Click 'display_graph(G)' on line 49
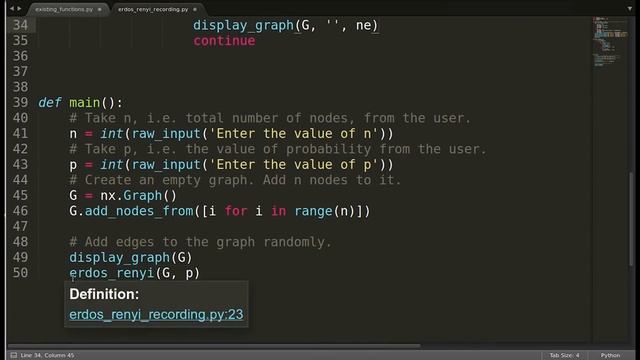The width and height of the screenshot is (640, 360). click(x=130, y=258)
